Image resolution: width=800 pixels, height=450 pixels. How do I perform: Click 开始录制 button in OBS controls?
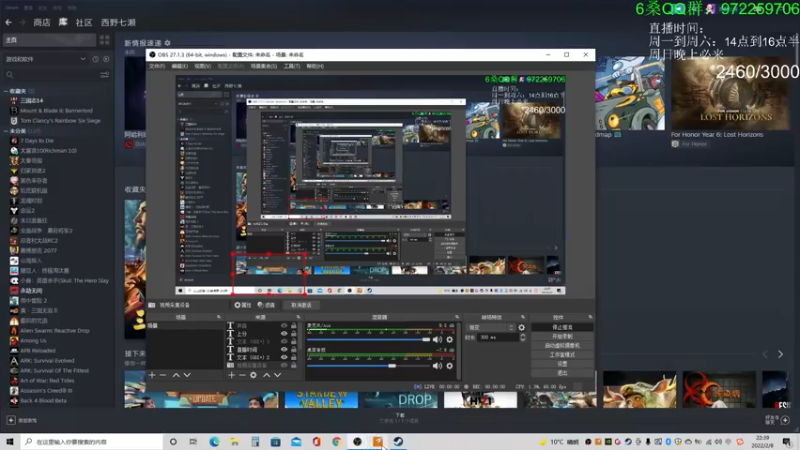point(562,336)
